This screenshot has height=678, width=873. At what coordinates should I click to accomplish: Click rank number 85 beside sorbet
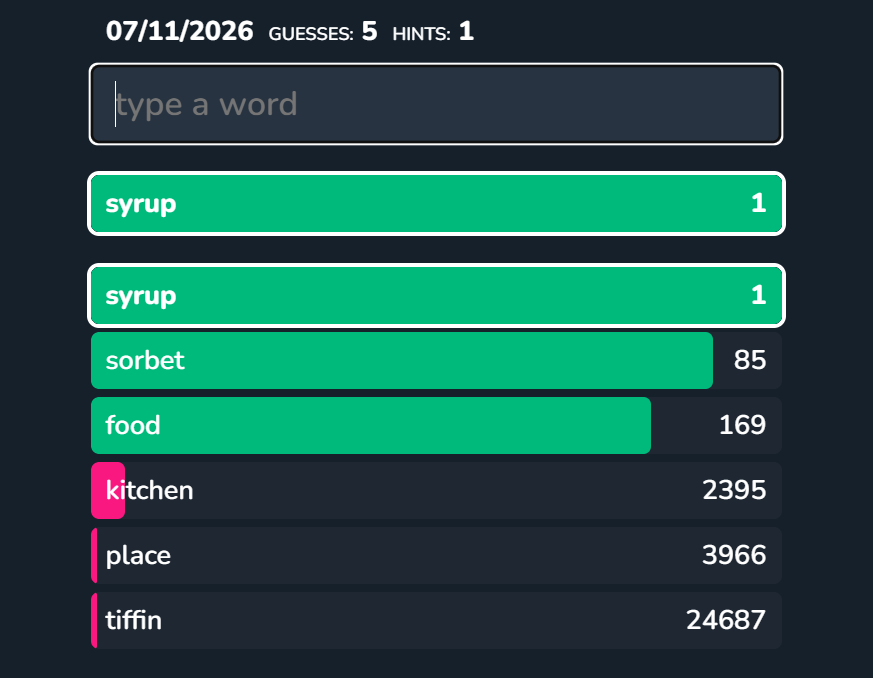click(x=749, y=360)
